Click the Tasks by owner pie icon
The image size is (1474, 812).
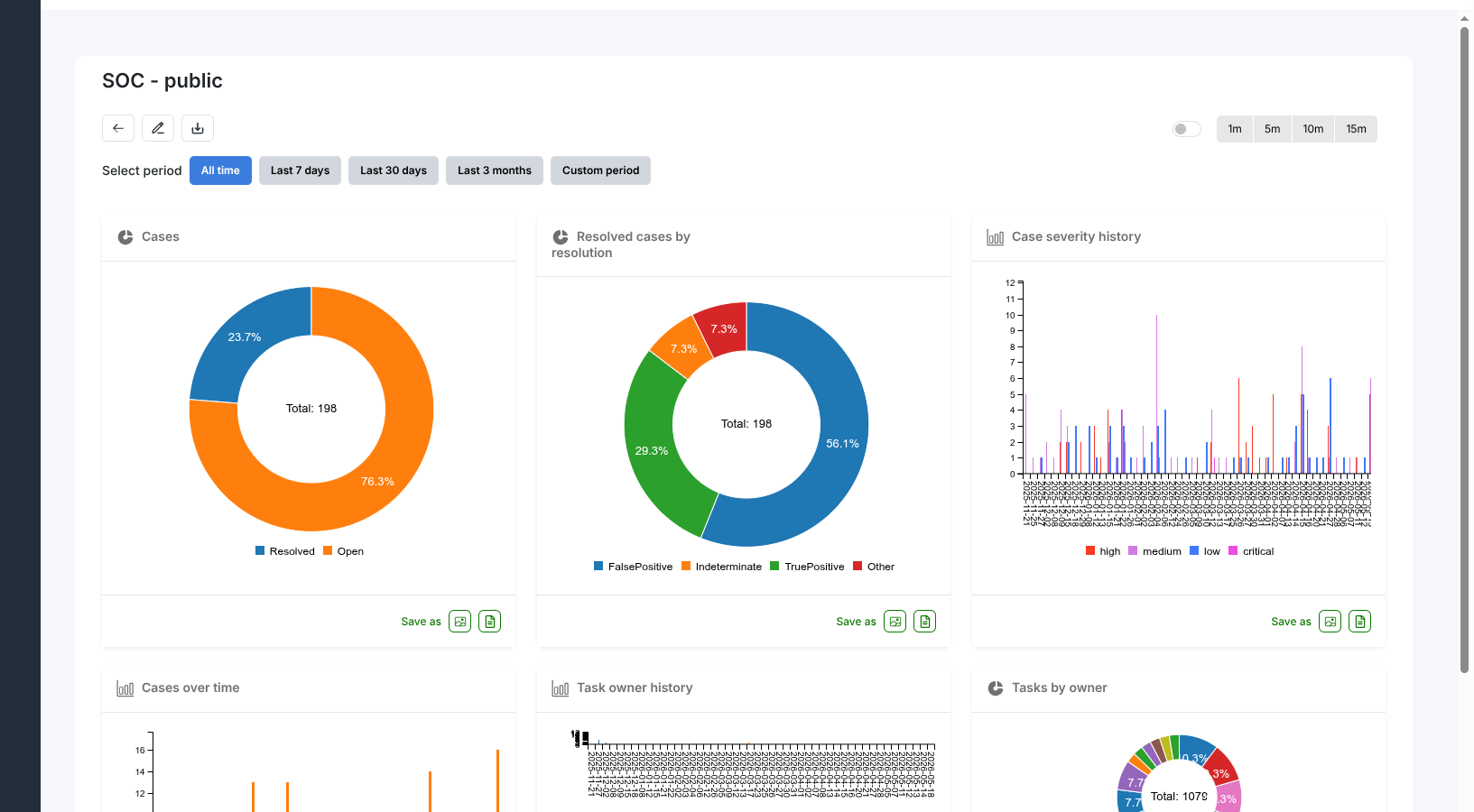[996, 688]
